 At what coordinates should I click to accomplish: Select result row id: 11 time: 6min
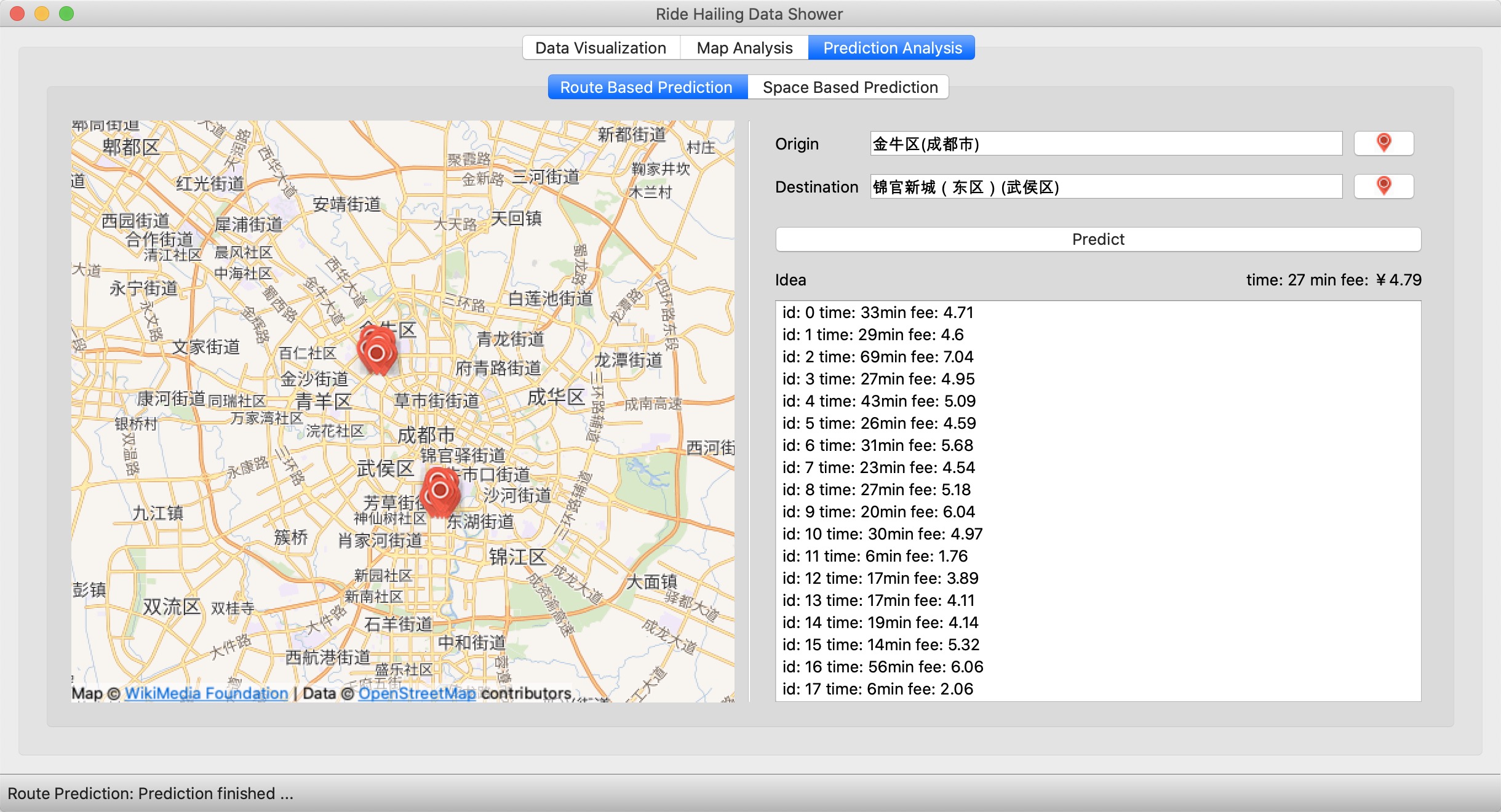click(x=875, y=556)
